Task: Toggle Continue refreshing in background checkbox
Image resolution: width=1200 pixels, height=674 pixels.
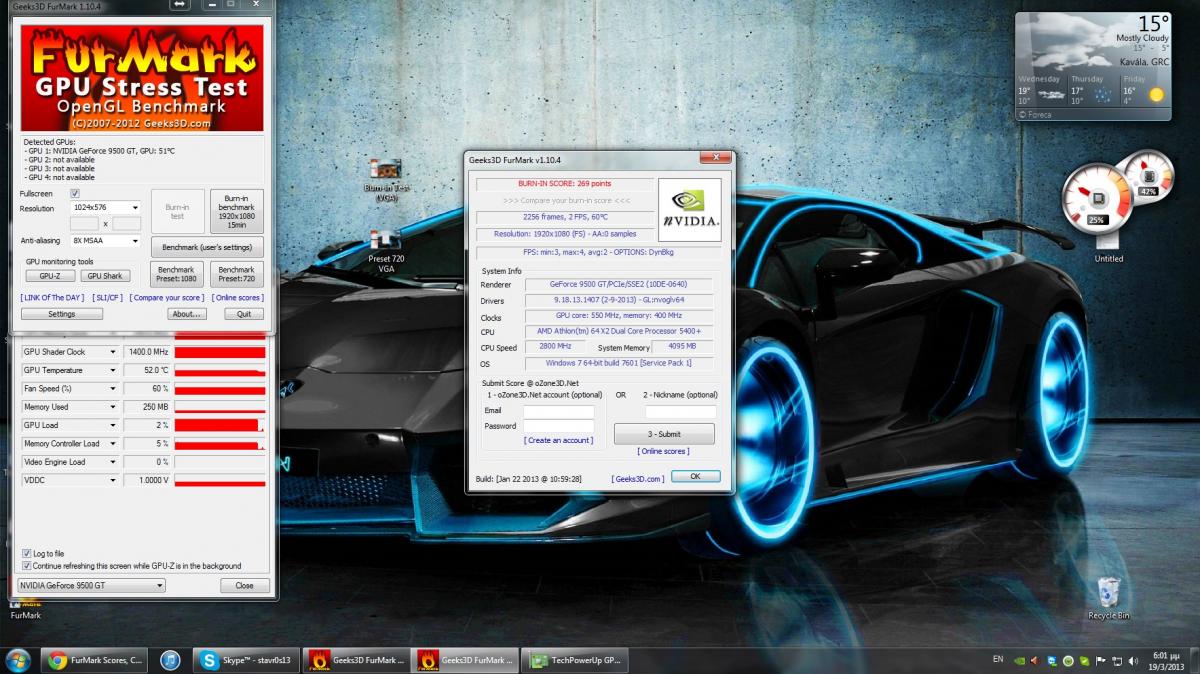Action: pyautogui.click(x=26, y=566)
